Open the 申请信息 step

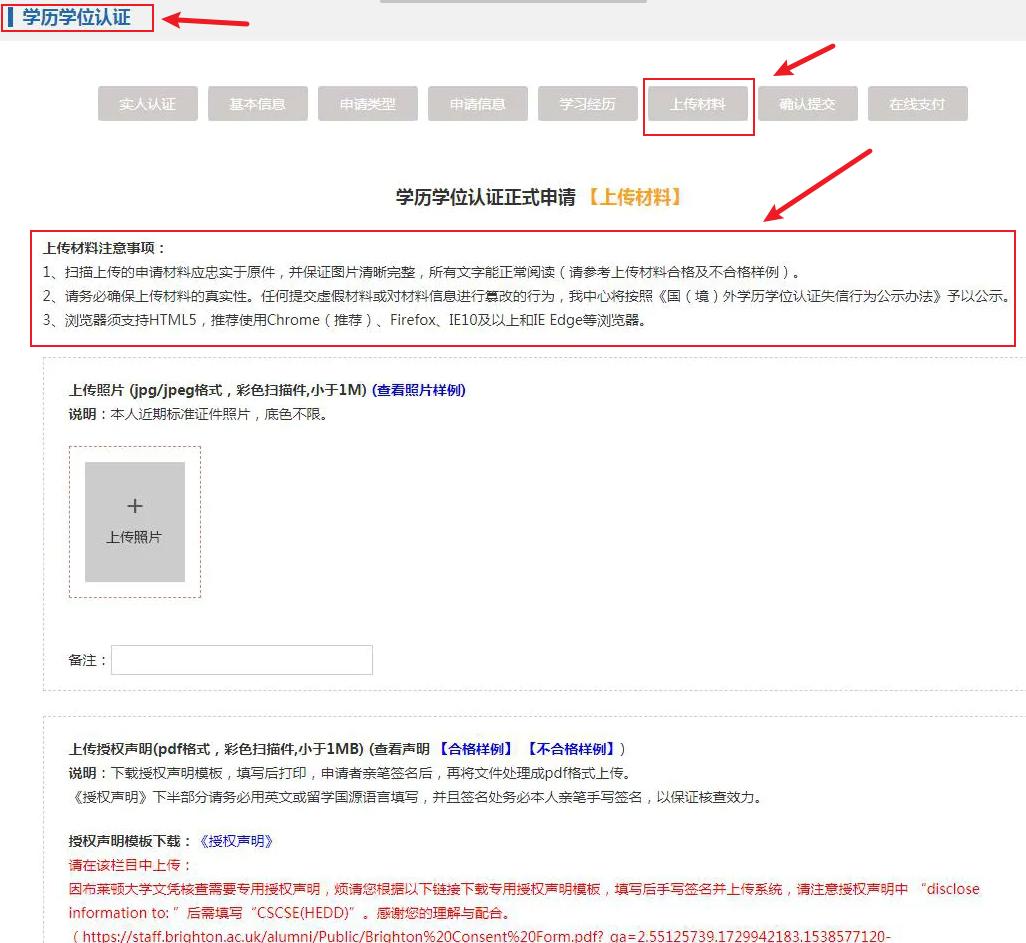coord(477,103)
